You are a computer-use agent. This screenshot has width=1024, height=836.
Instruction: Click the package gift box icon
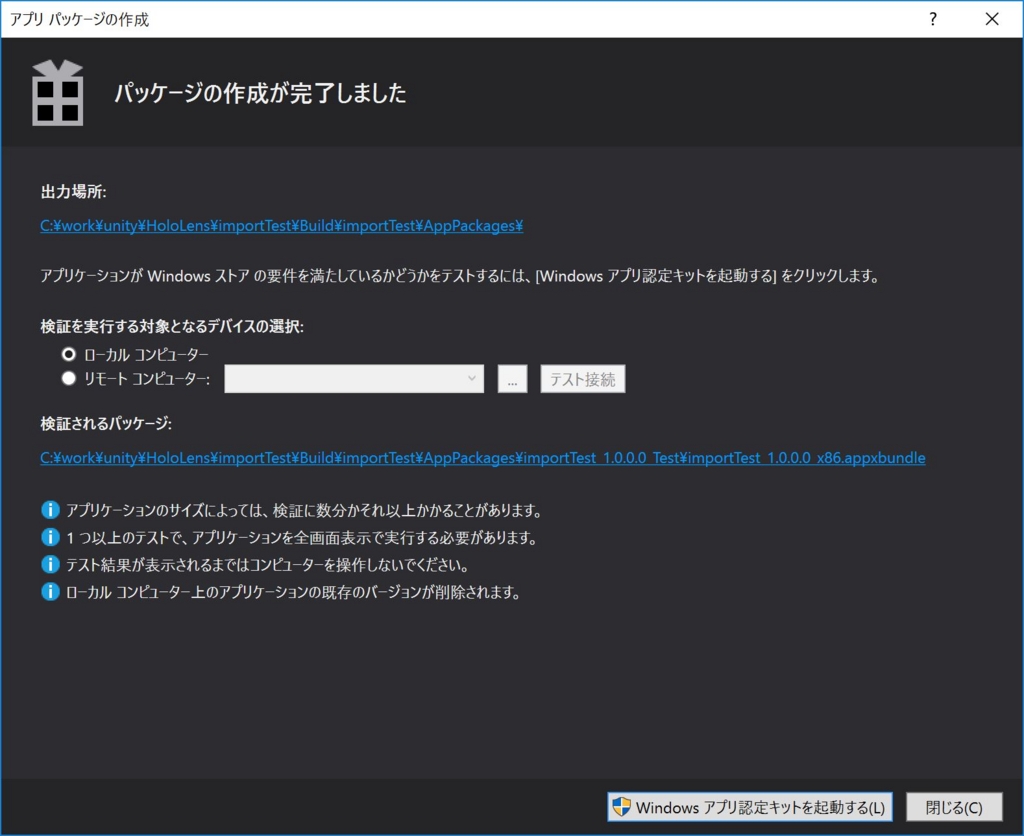click(57, 93)
